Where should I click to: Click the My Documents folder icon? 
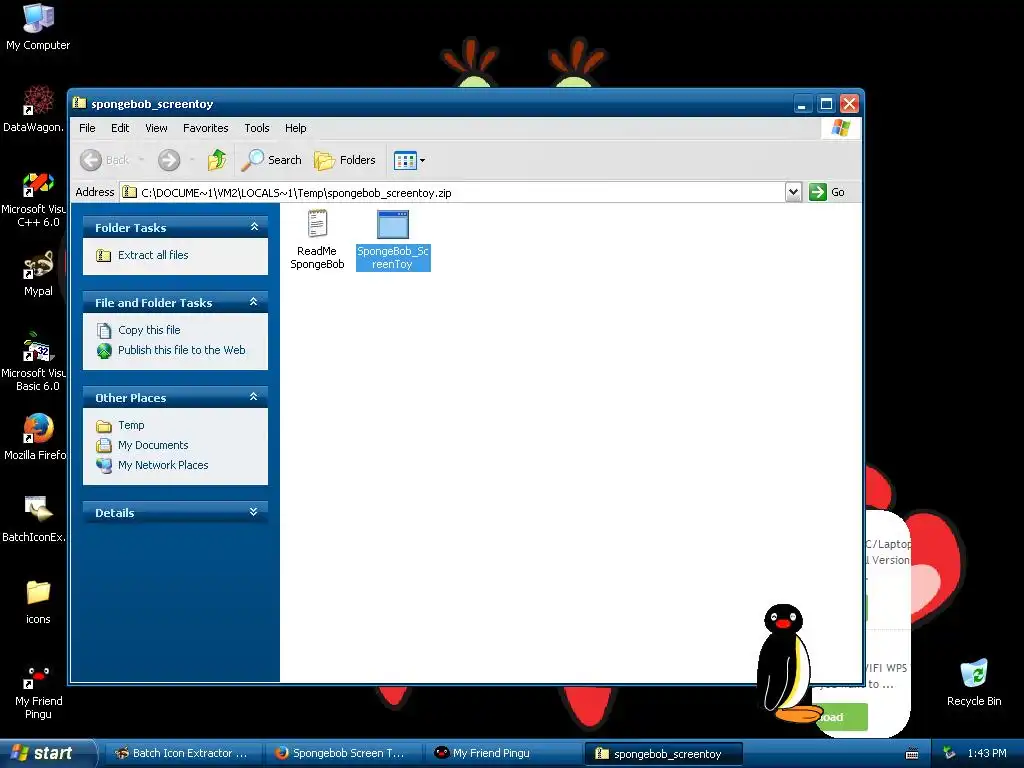click(x=104, y=446)
